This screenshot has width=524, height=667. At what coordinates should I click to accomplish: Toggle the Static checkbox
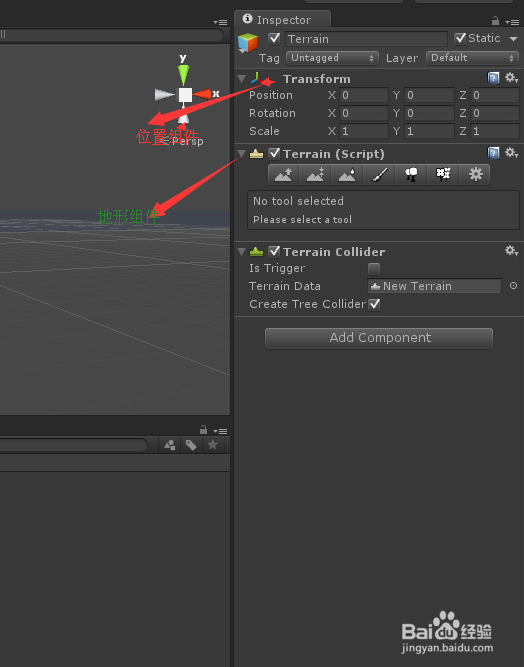pos(460,39)
